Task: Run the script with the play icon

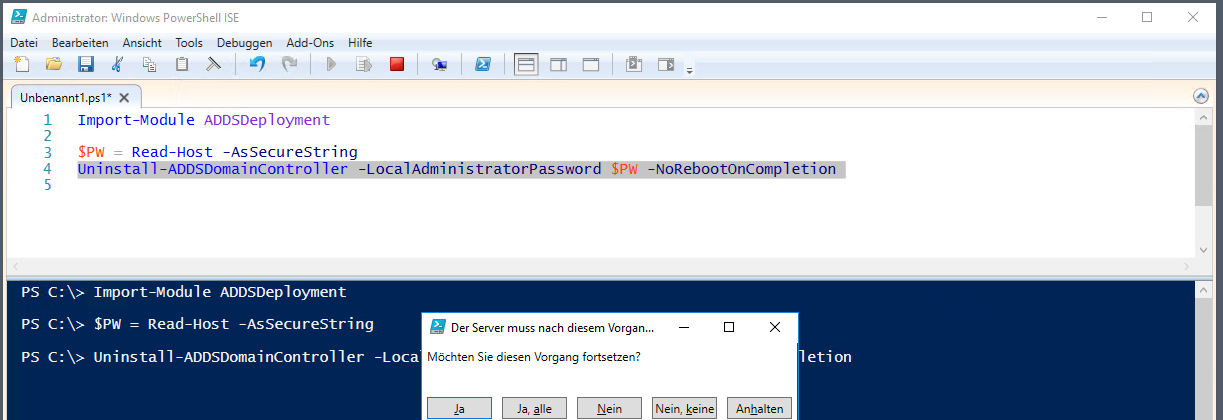Action: tap(332, 65)
